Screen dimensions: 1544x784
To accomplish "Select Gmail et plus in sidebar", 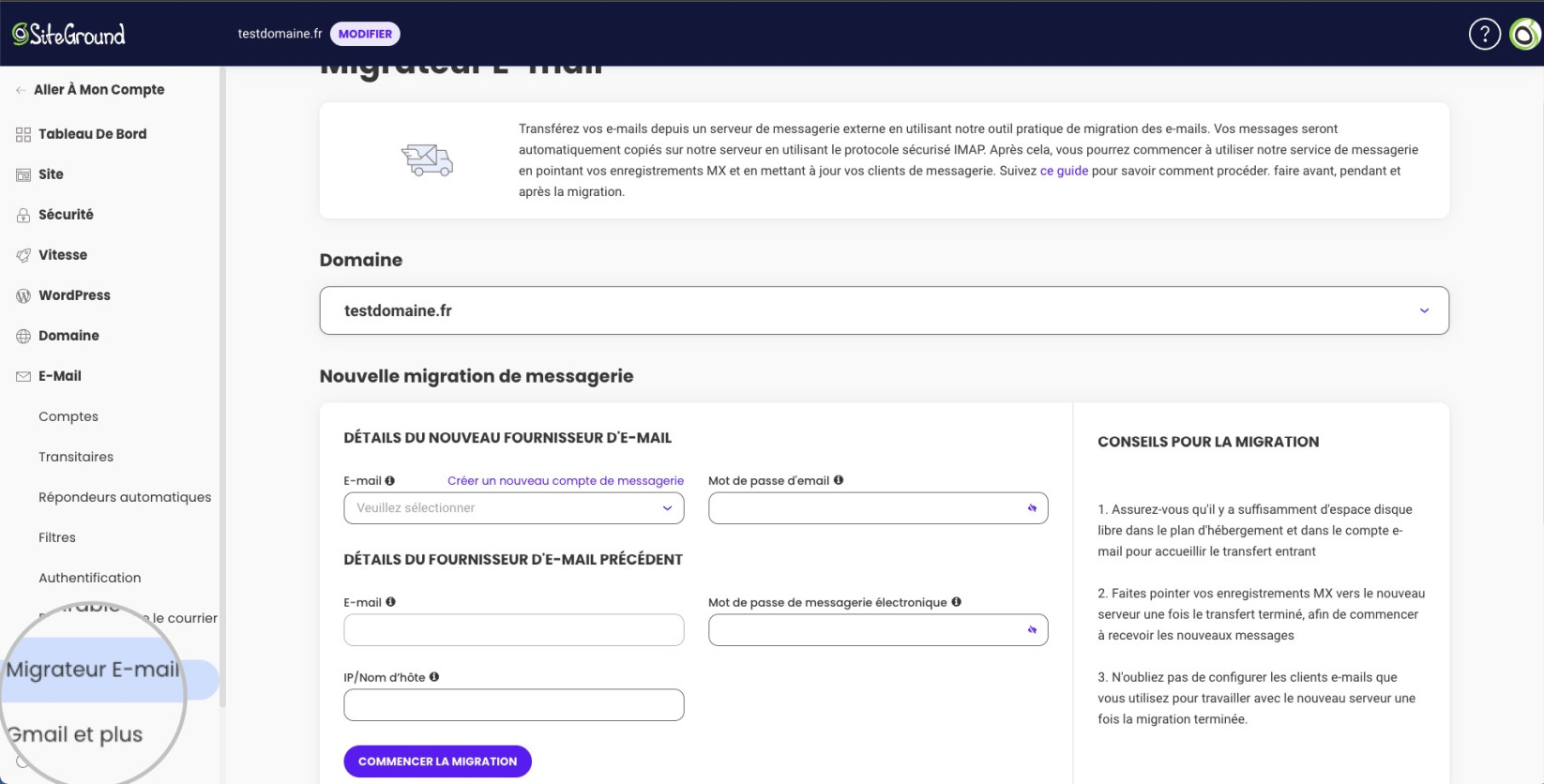I will 75,734.
